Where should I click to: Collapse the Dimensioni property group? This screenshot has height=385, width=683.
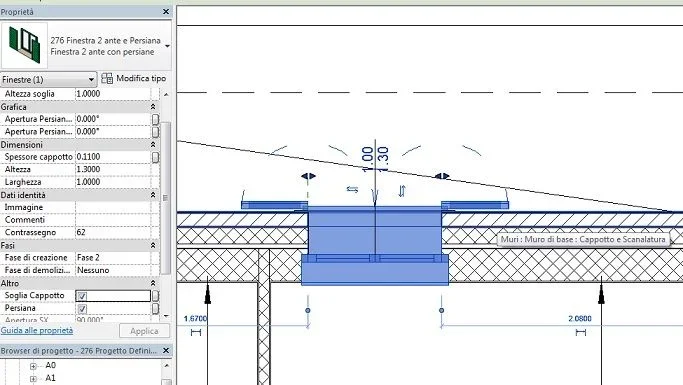coord(153,145)
